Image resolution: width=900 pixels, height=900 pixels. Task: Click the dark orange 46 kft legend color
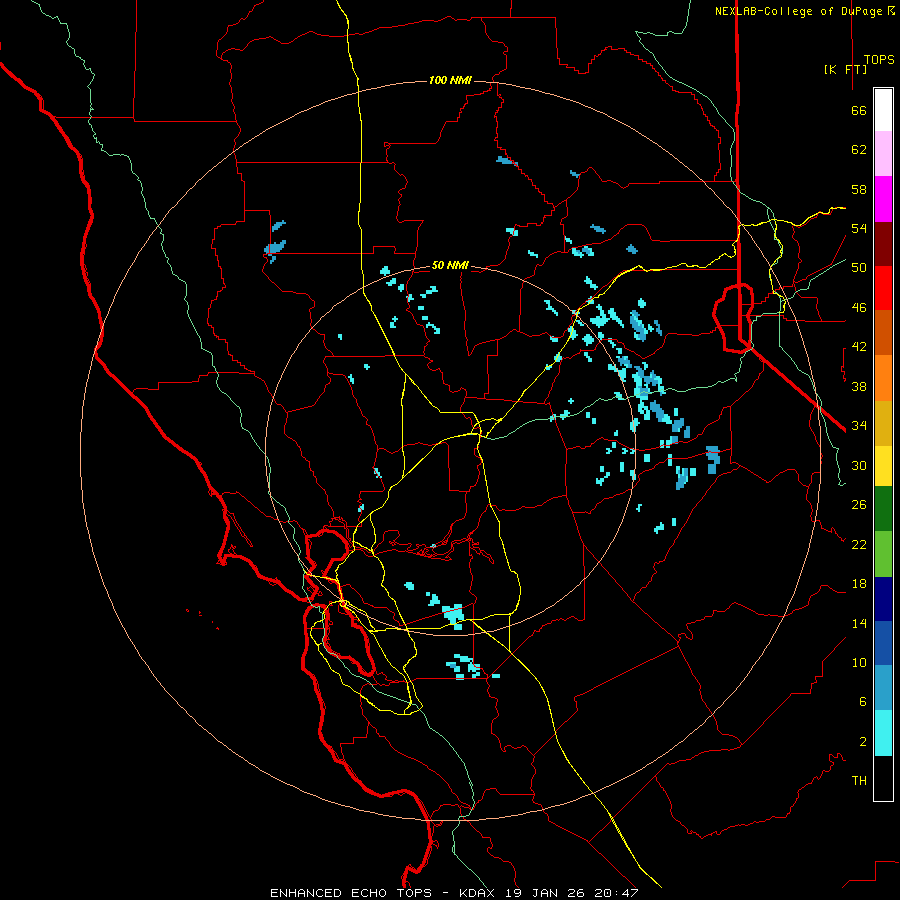click(883, 332)
